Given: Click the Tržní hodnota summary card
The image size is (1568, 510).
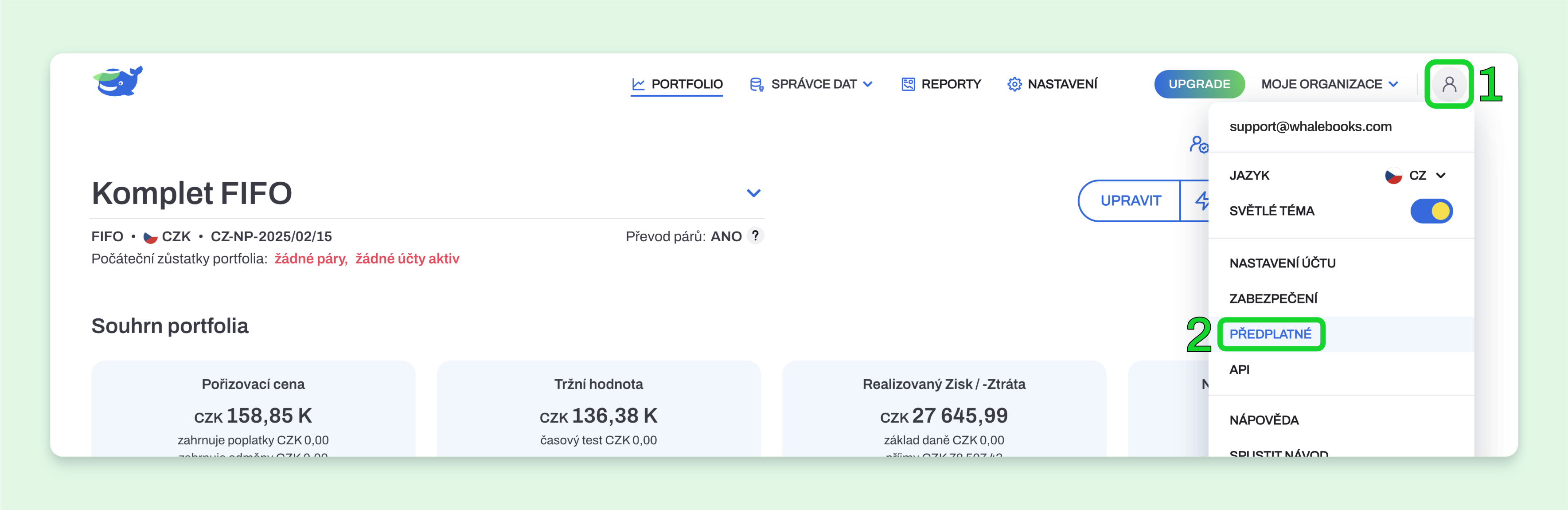Looking at the screenshot, I should coord(598,408).
